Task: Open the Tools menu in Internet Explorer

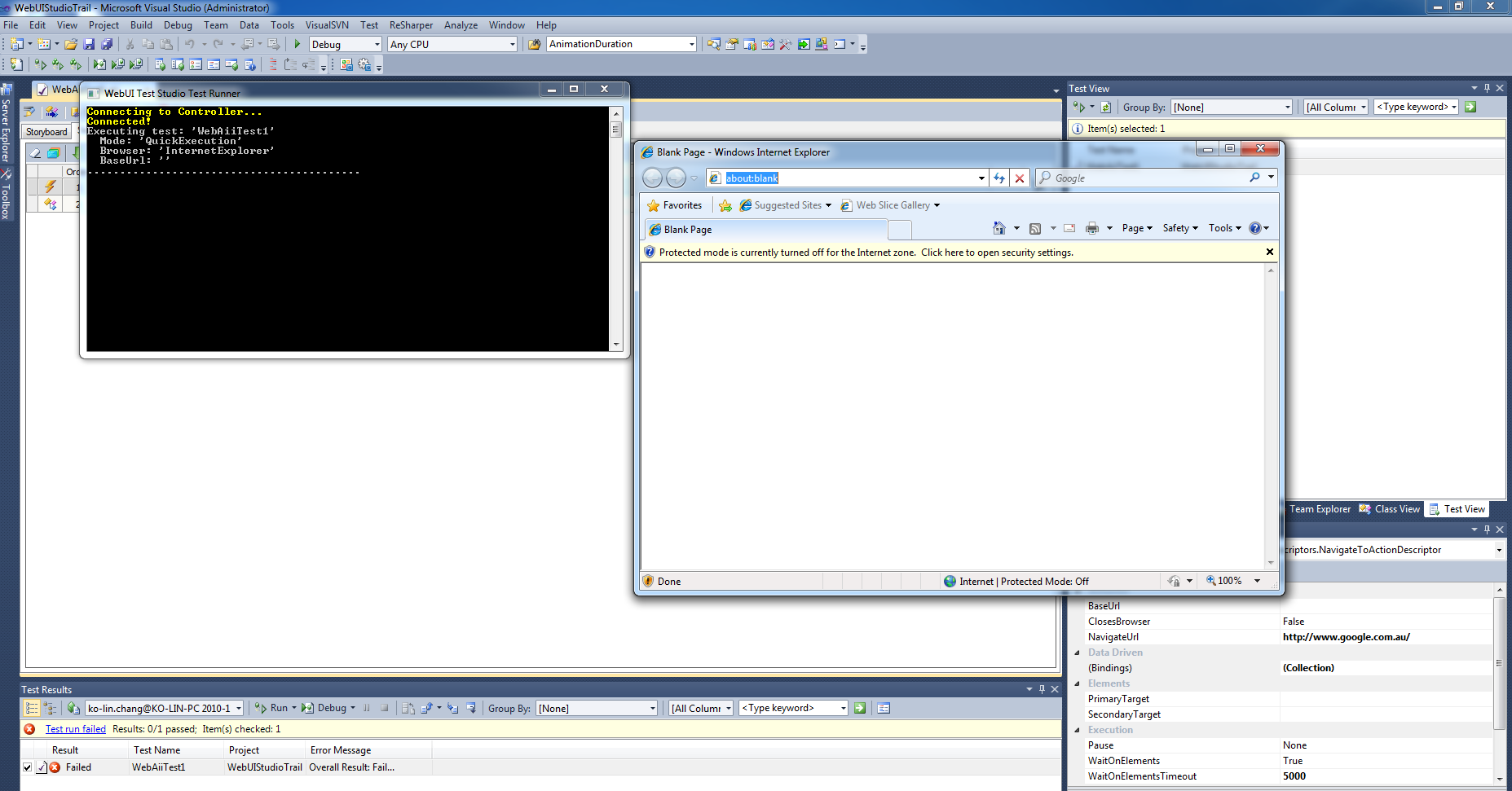Action: [1225, 228]
